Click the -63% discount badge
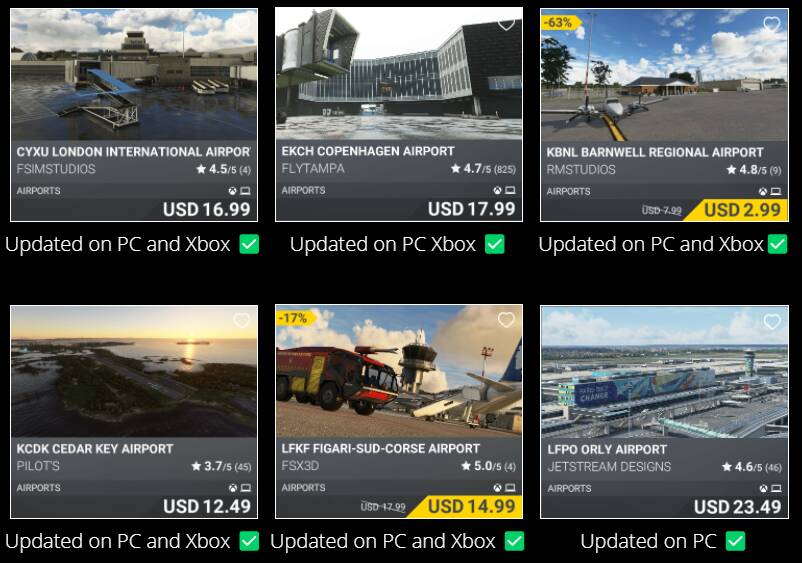802x563 pixels. pos(561,22)
